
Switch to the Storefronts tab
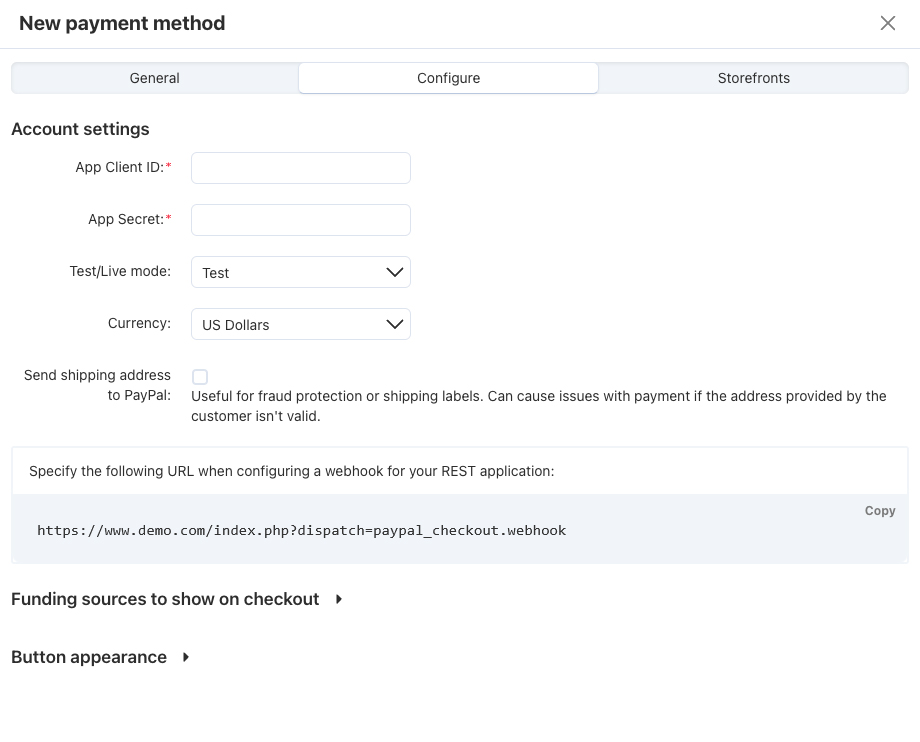(x=753, y=78)
